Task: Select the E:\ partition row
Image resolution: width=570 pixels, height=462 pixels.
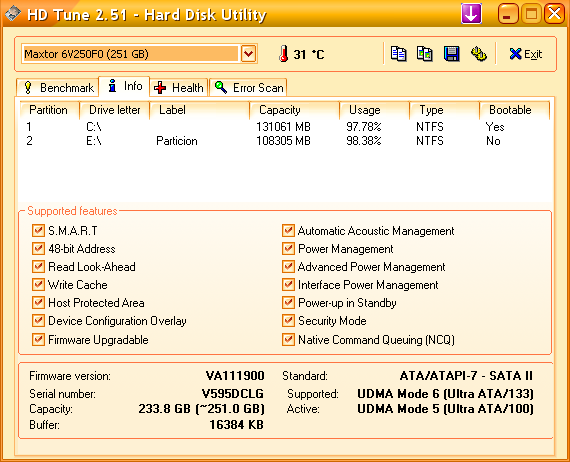Action: pos(285,141)
